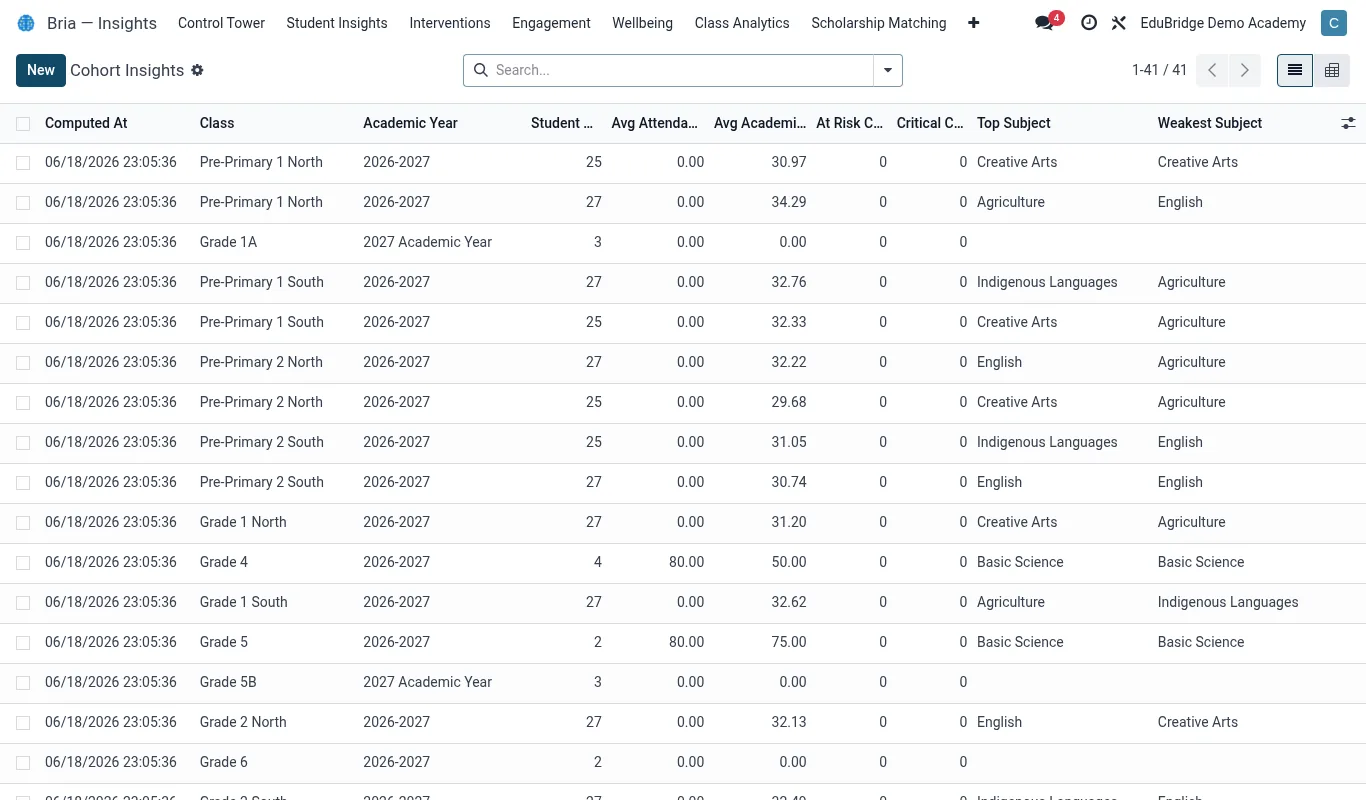Click the 2027 Academic Year cell for Grade 1A
1366x800 pixels.
428,242
